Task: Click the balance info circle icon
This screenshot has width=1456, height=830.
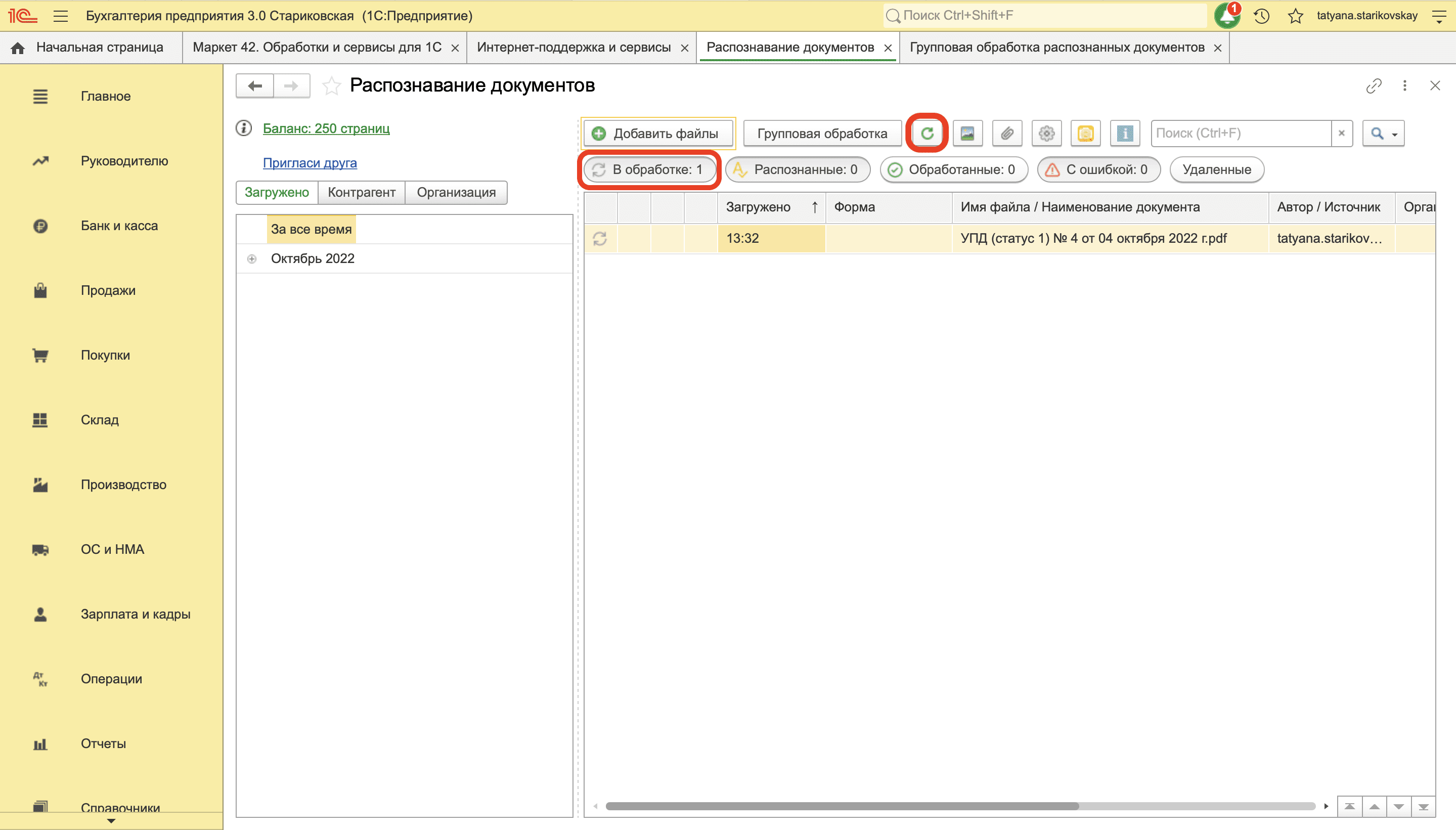Action: pos(244,128)
